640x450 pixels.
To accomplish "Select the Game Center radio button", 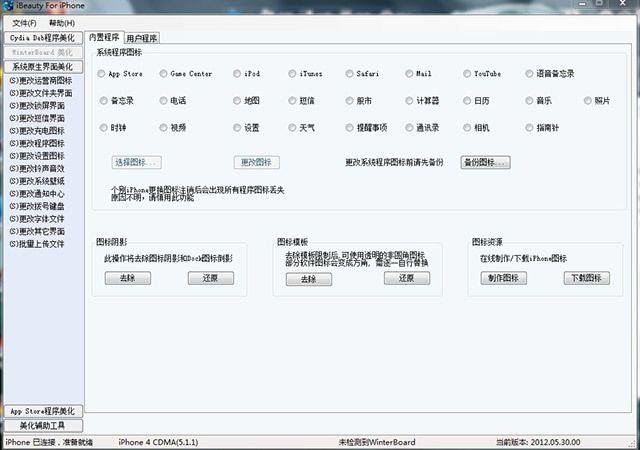I will pyautogui.click(x=163, y=74).
